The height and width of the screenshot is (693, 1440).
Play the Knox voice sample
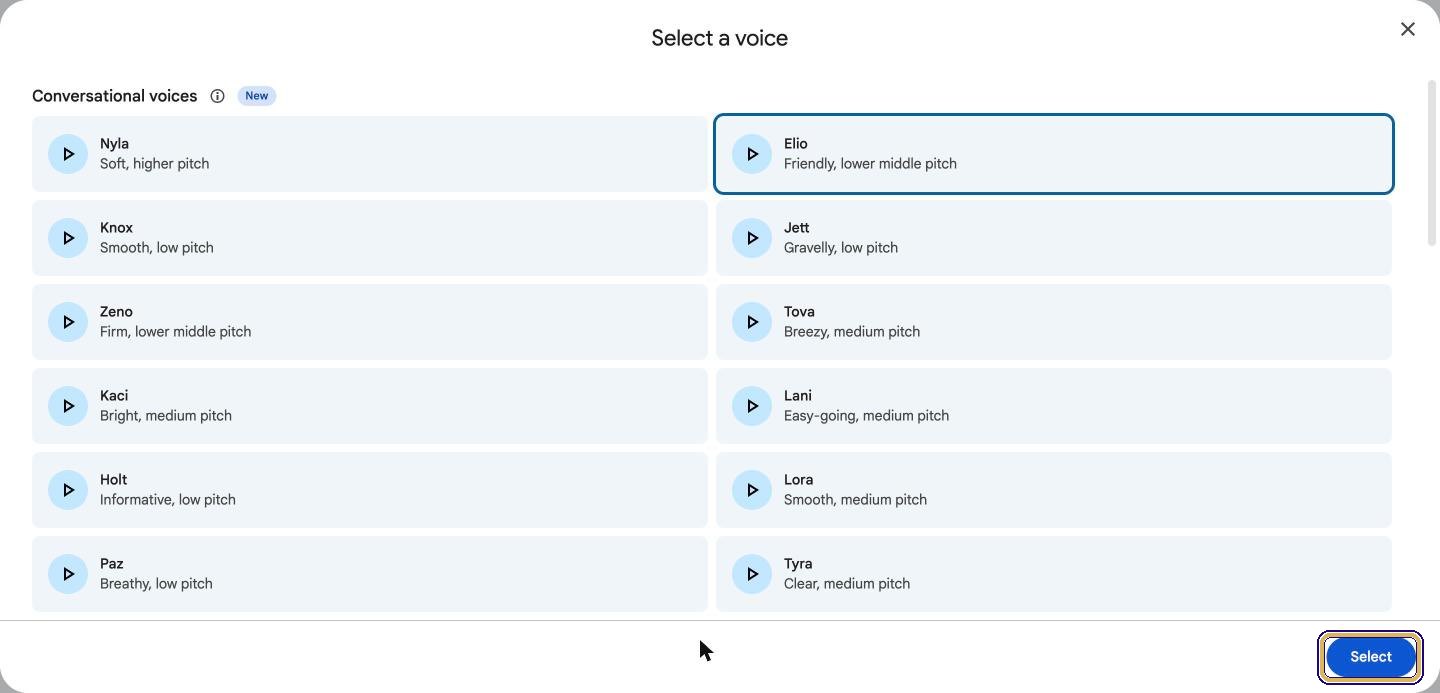[x=68, y=238]
